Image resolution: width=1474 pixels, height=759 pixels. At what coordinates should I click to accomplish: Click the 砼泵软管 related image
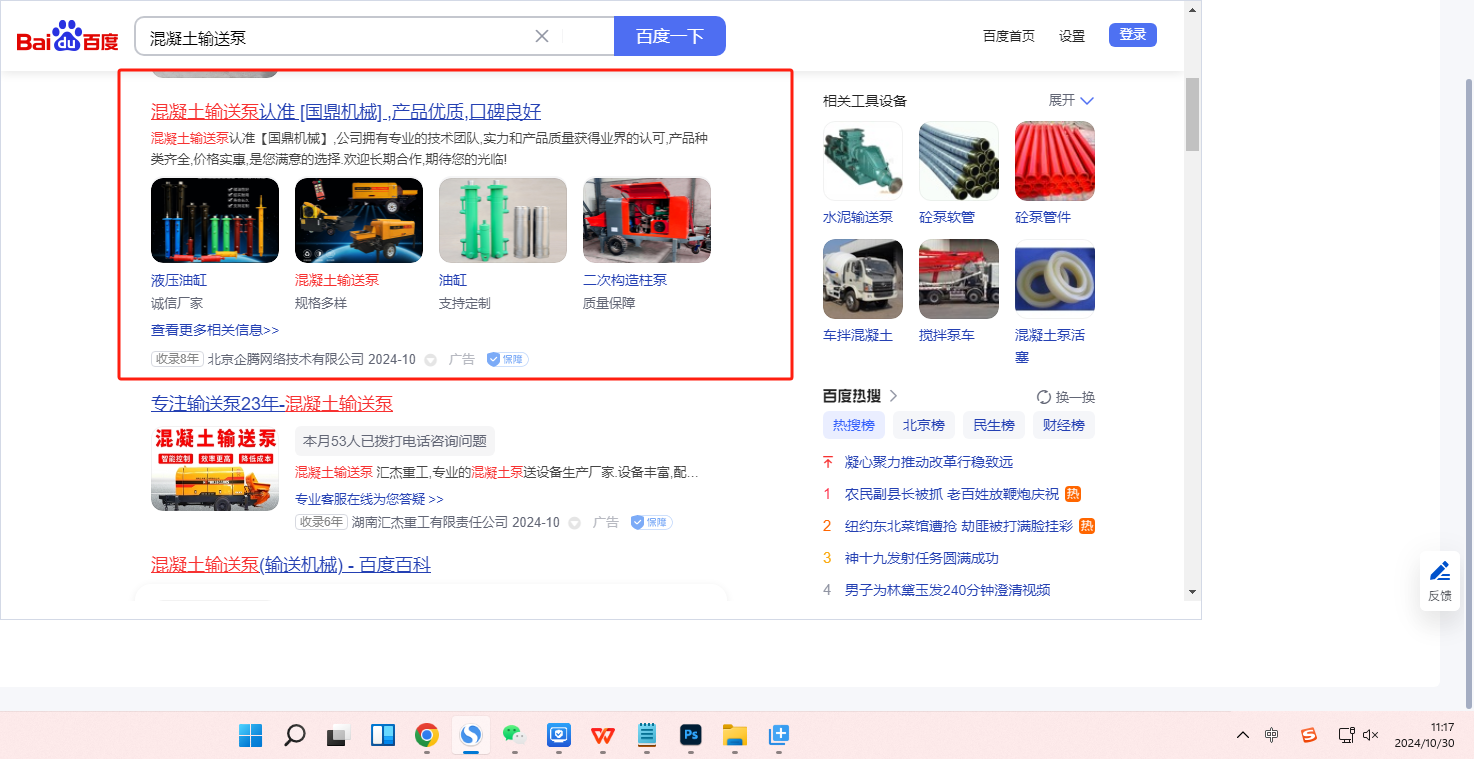pyautogui.click(x=959, y=161)
